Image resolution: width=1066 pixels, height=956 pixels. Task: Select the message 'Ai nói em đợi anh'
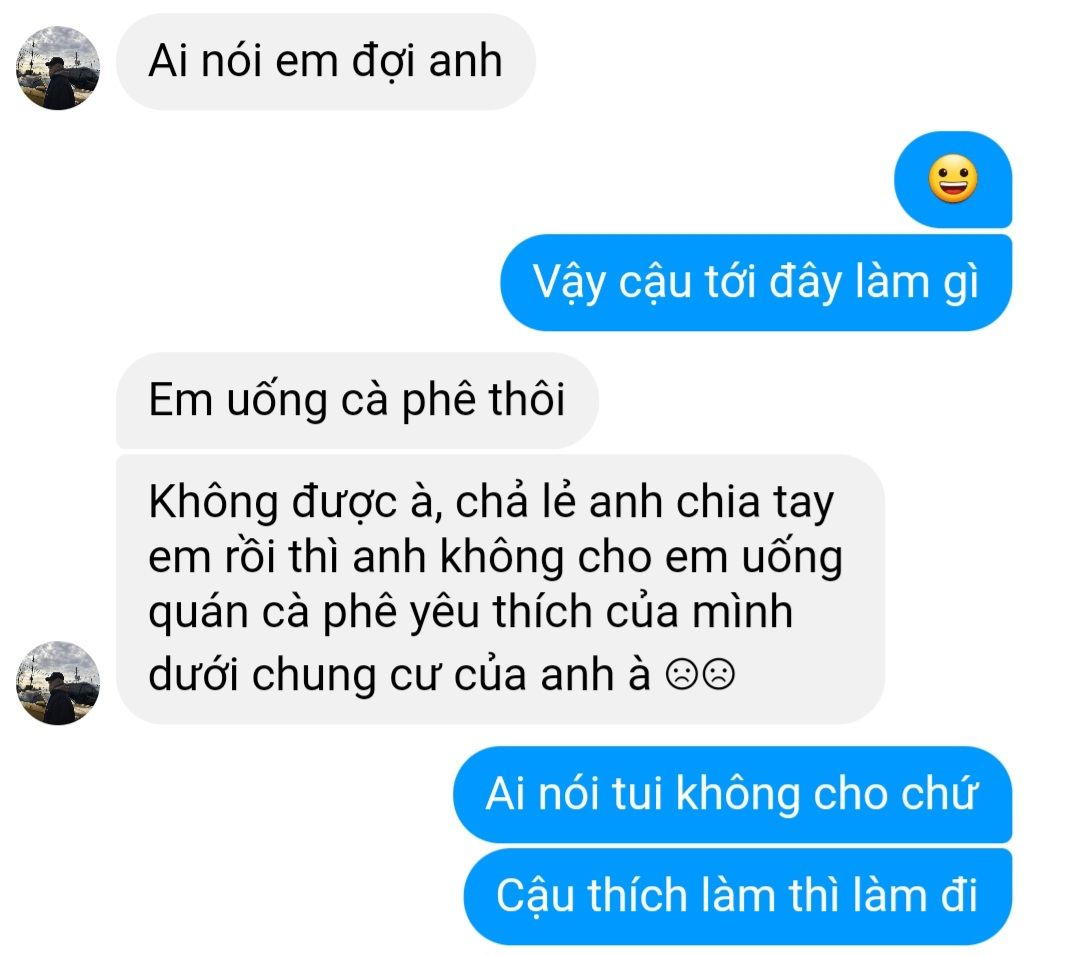326,62
